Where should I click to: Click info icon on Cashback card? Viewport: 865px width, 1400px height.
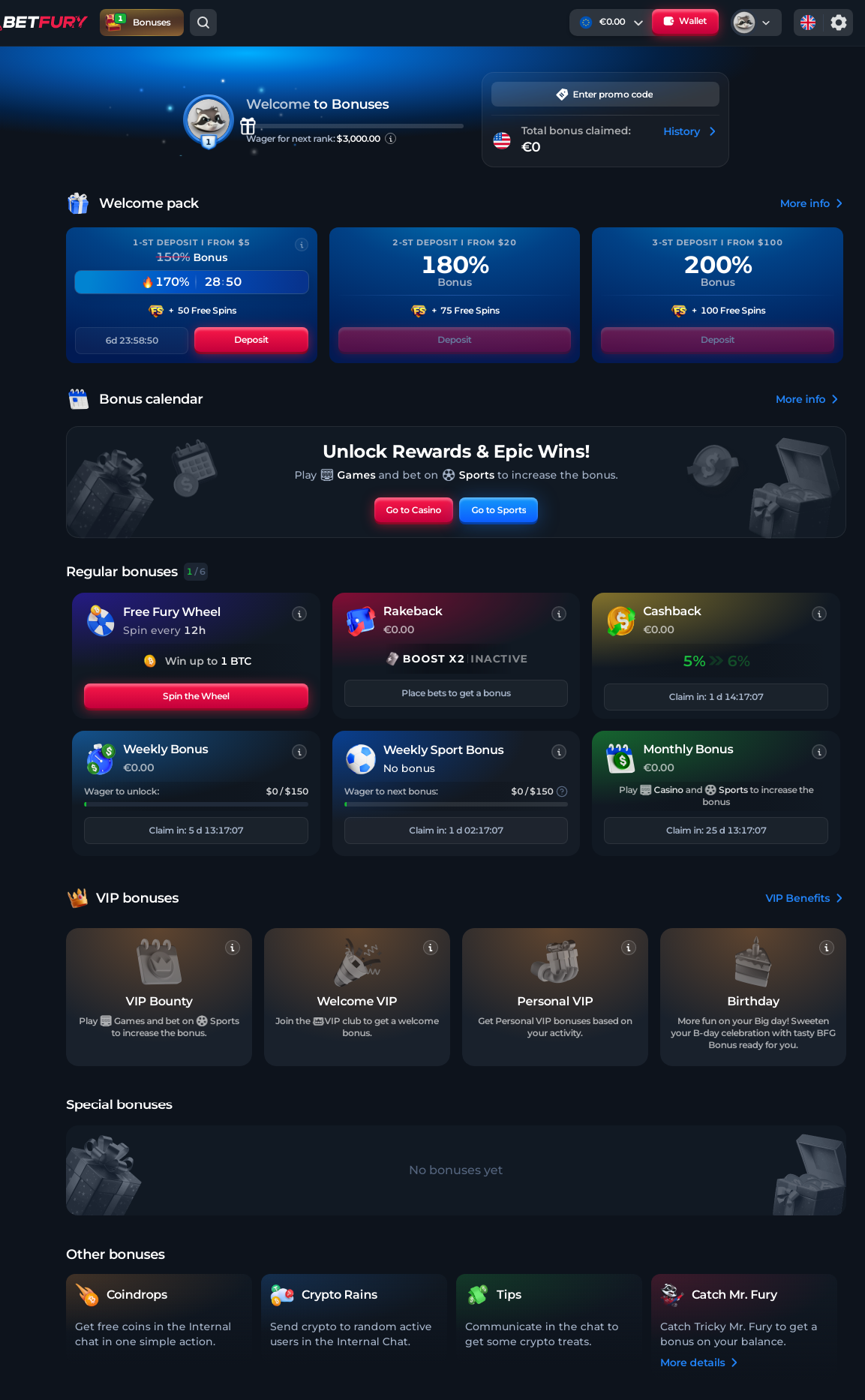click(x=819, y=614)
